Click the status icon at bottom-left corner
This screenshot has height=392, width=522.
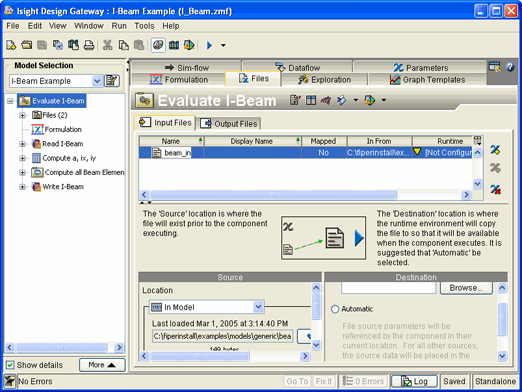click(9, 381)
